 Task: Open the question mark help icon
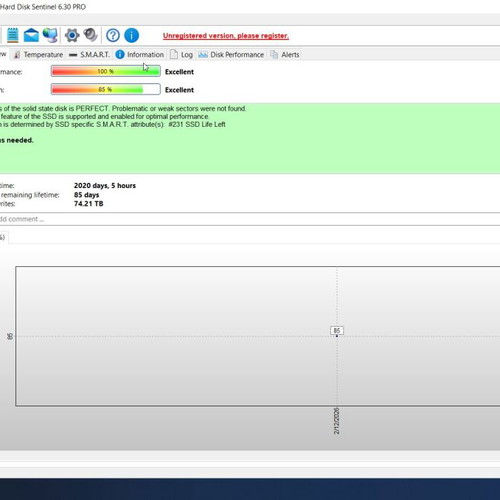coord(113,35)
